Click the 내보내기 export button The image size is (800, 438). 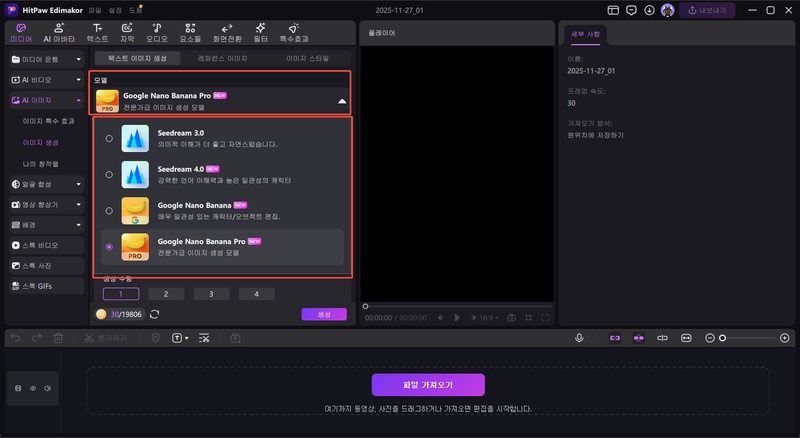(x=707, y=10)
